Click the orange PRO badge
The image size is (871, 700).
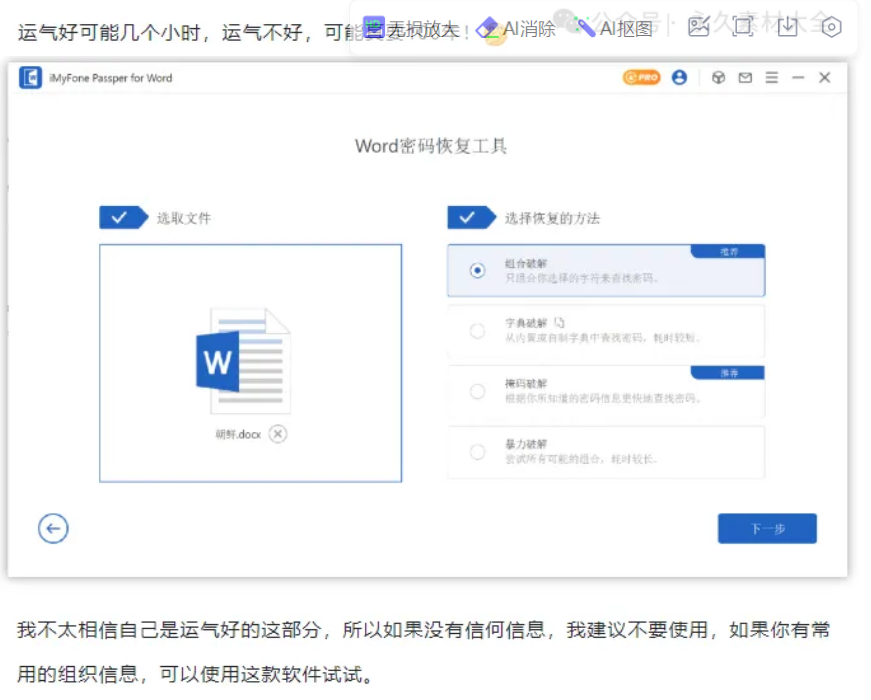(x=641, y=77)
